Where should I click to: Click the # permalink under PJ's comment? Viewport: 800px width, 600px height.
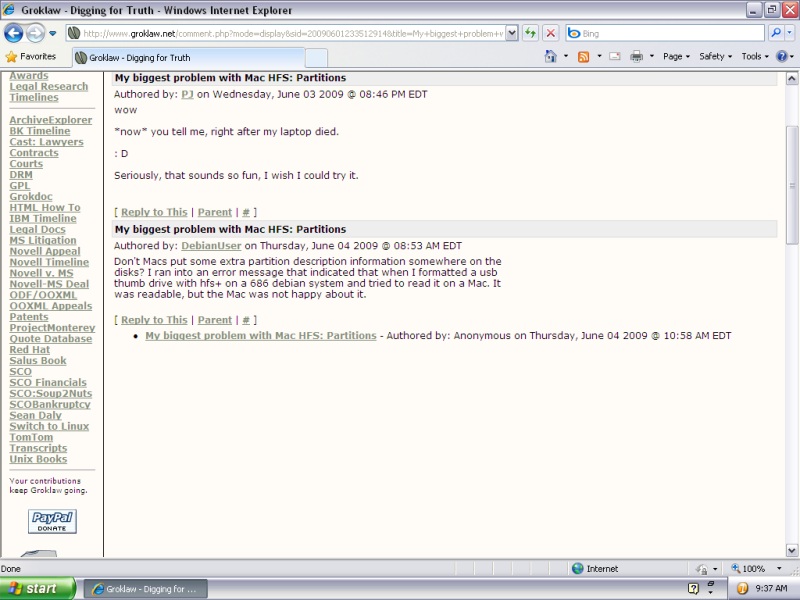(246, 212)
